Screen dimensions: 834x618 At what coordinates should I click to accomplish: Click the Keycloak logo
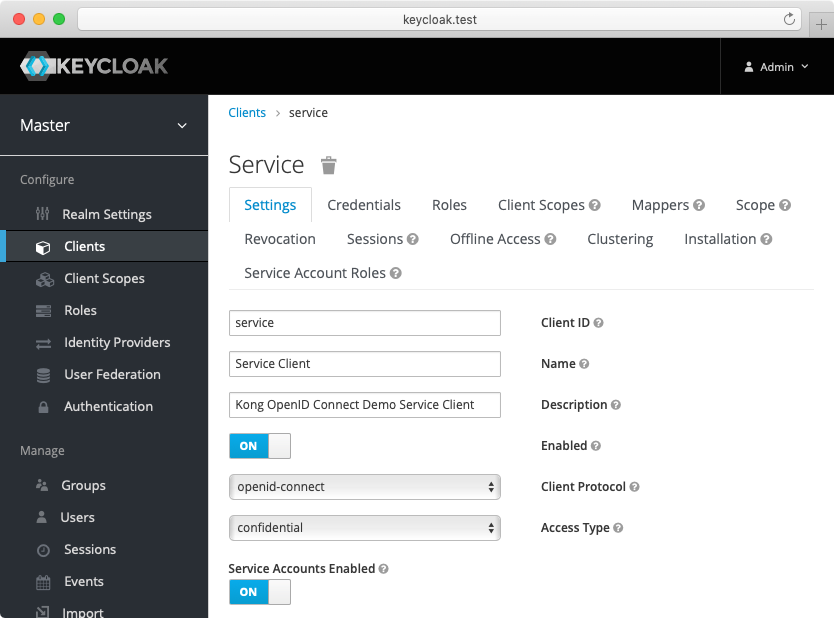(94, 66)
